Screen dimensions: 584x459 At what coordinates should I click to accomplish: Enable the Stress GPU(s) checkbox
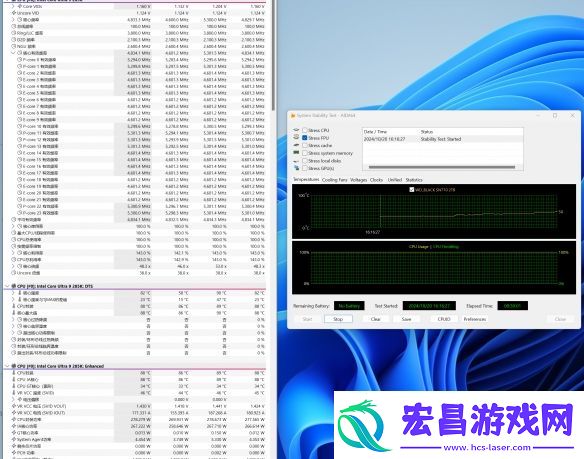point(305,168)
